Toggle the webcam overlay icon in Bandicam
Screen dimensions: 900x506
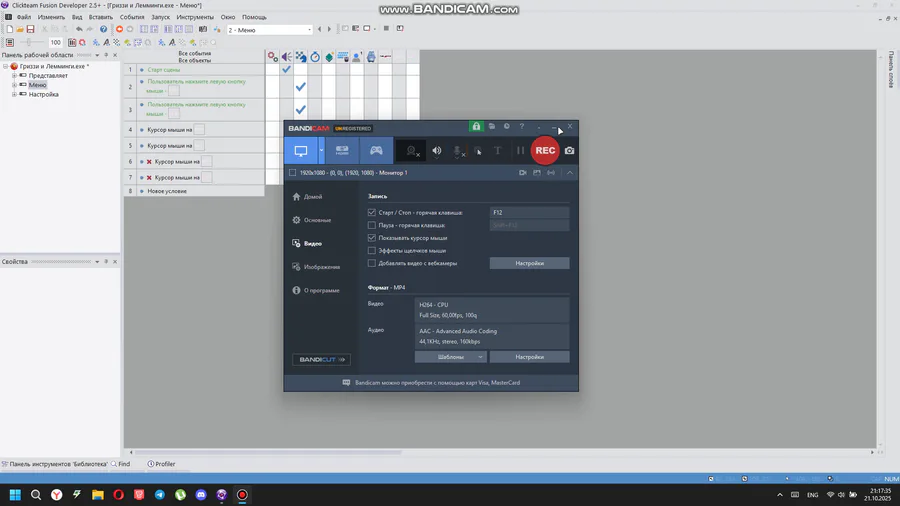coord(412,151)
